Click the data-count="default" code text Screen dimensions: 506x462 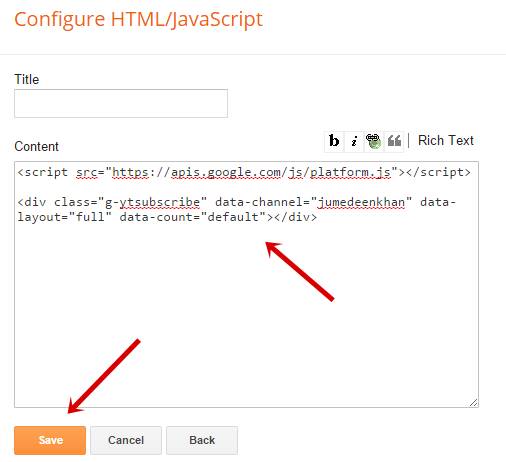pos(193,217)
